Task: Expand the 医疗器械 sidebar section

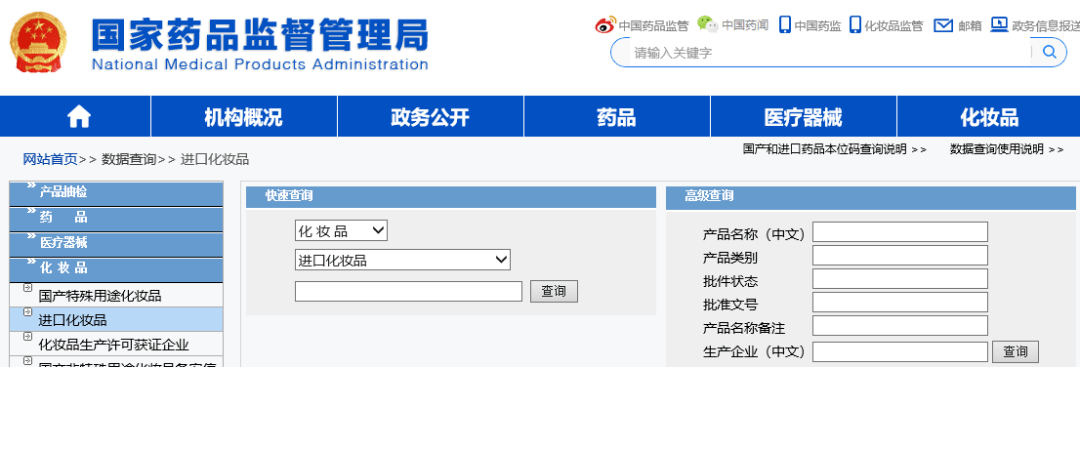Action: click(x=116, y=243)
